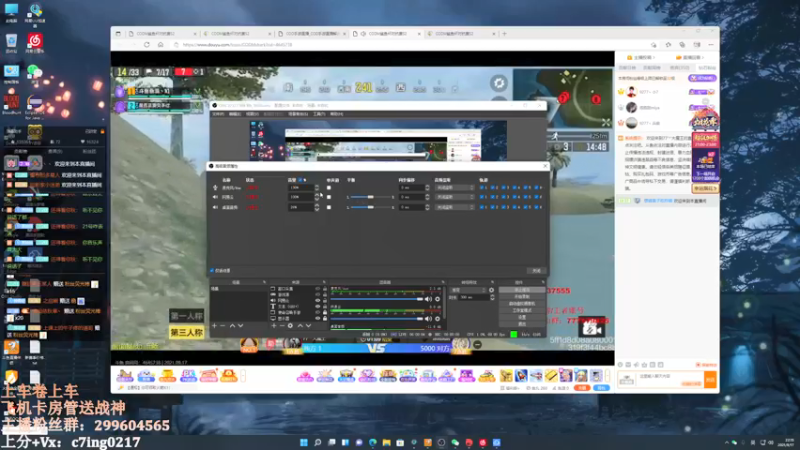
Task: Open audio monitoring dropdown for desktop audio
Action: [455, 207]
